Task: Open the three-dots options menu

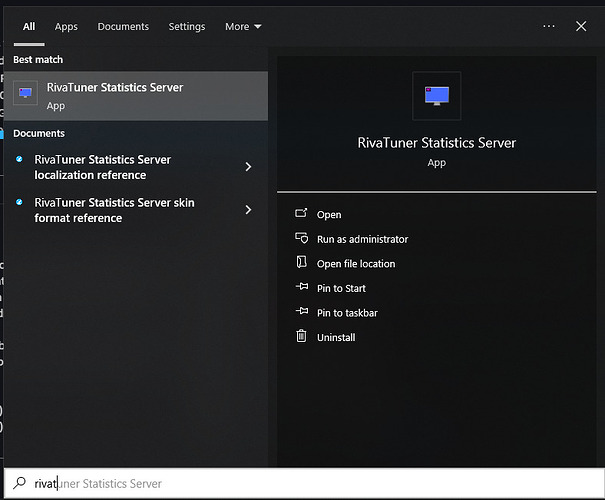Action: point(549,26)
